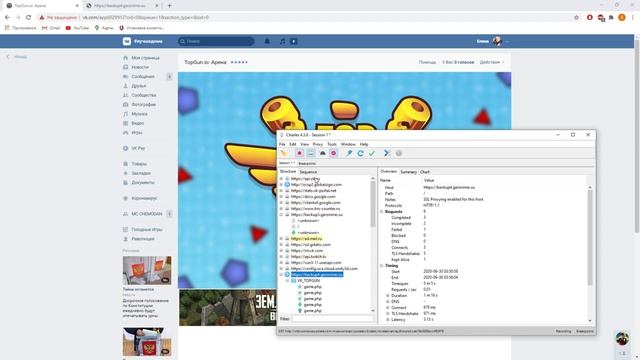Viewport: 640px width, 360px height.
Task: Toggle the Breakpoints icon in Charles toolbar
Action: (333, 153)
